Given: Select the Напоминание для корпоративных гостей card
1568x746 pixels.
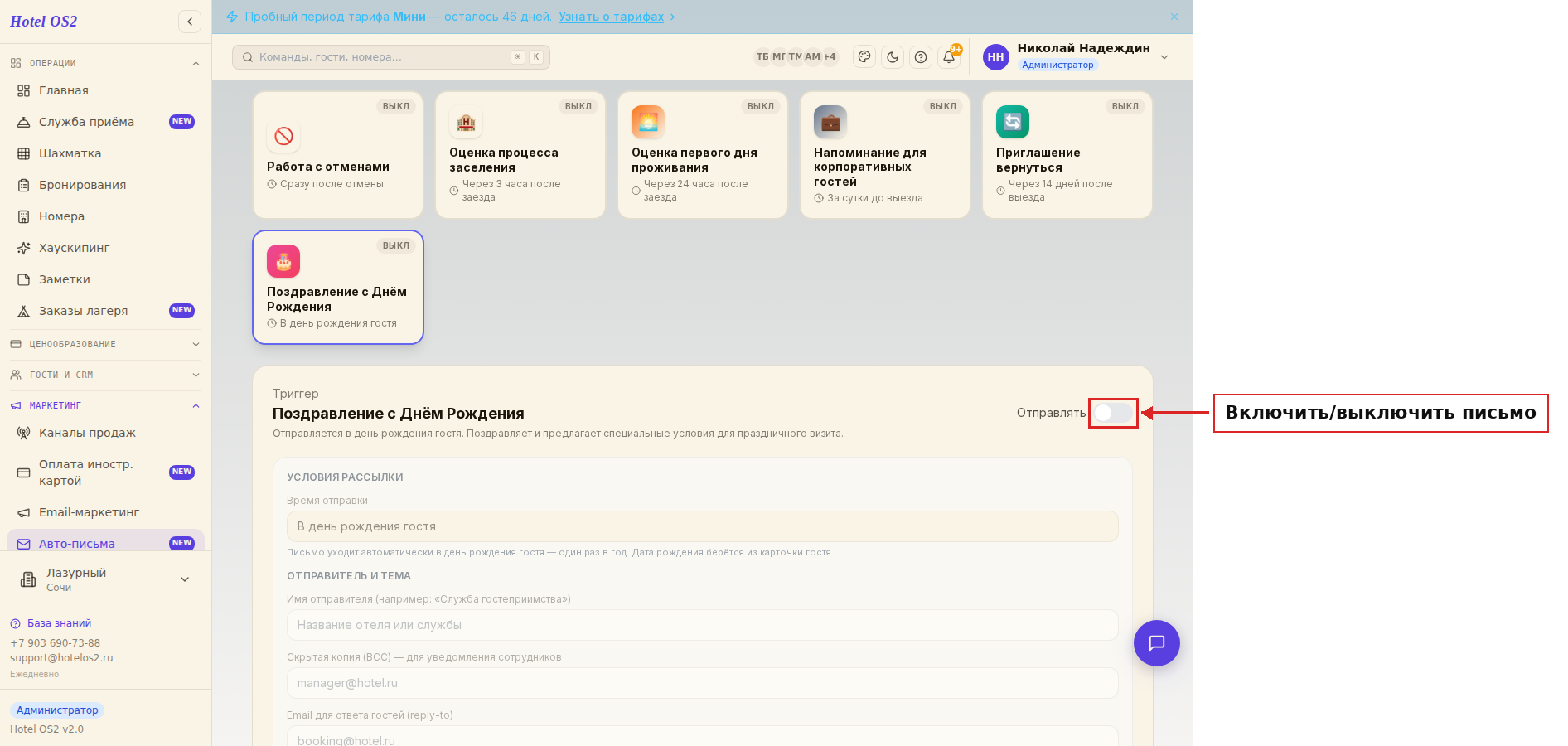Looking at the screenshot, I should pyautogui.click(x=885, y=155).
